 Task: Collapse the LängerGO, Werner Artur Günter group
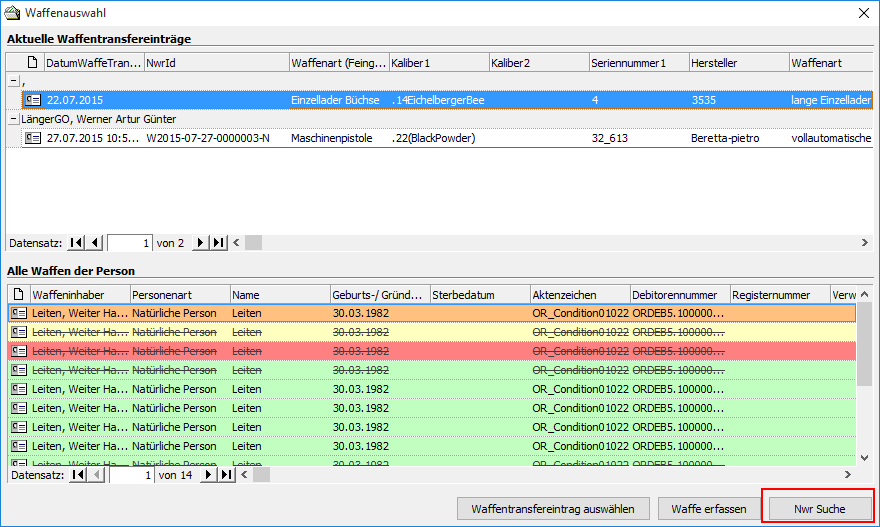13,119
